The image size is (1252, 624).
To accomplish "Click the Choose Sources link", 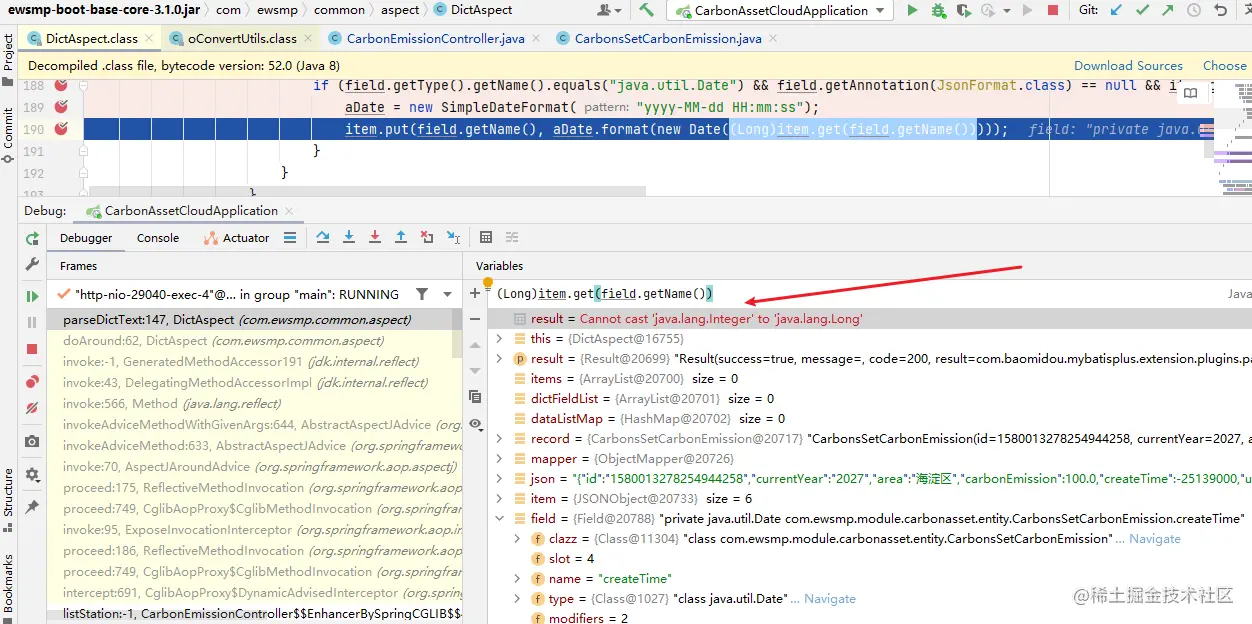I will point(1224,65).
